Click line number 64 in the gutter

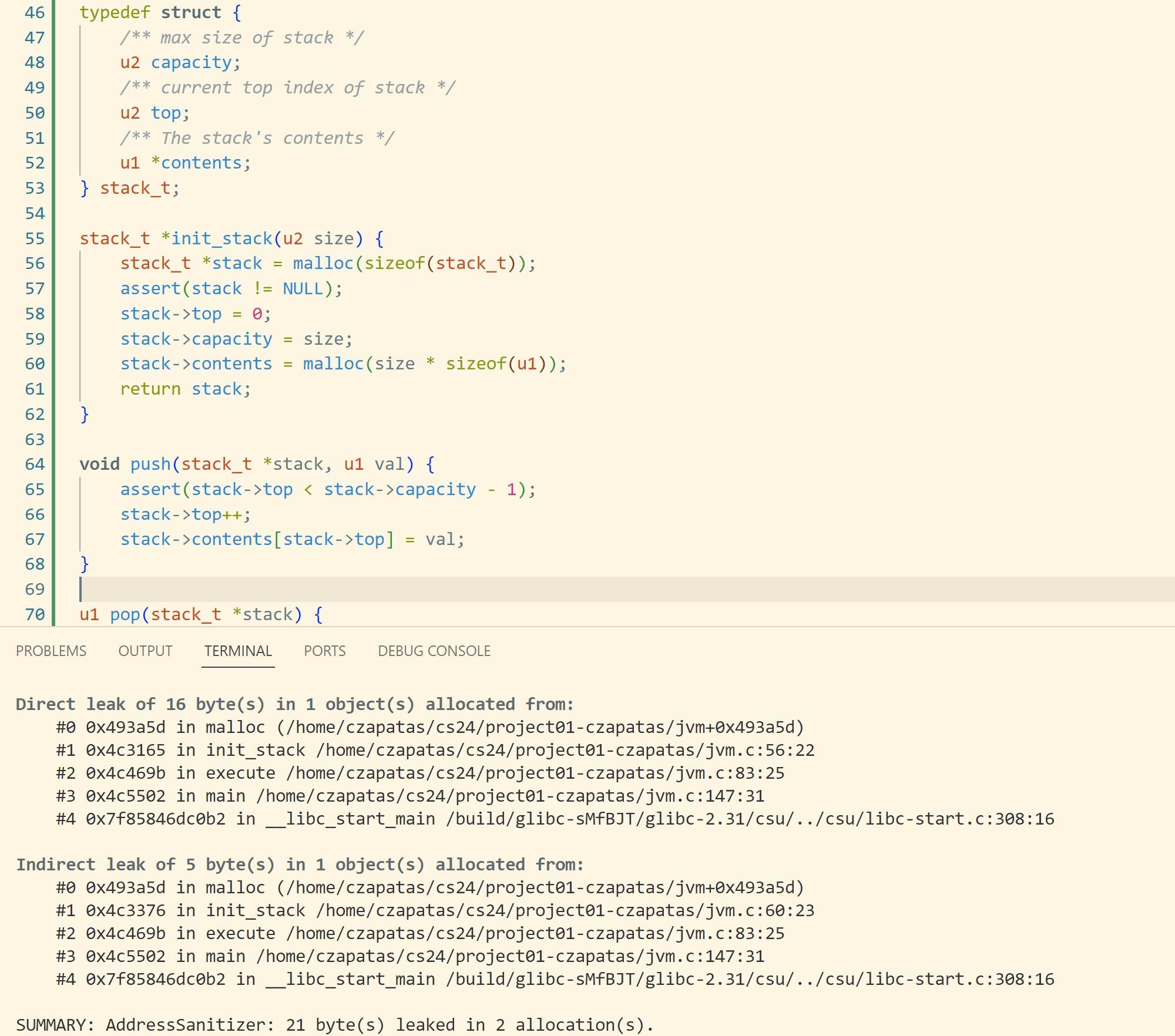click(x=35, y=464)
